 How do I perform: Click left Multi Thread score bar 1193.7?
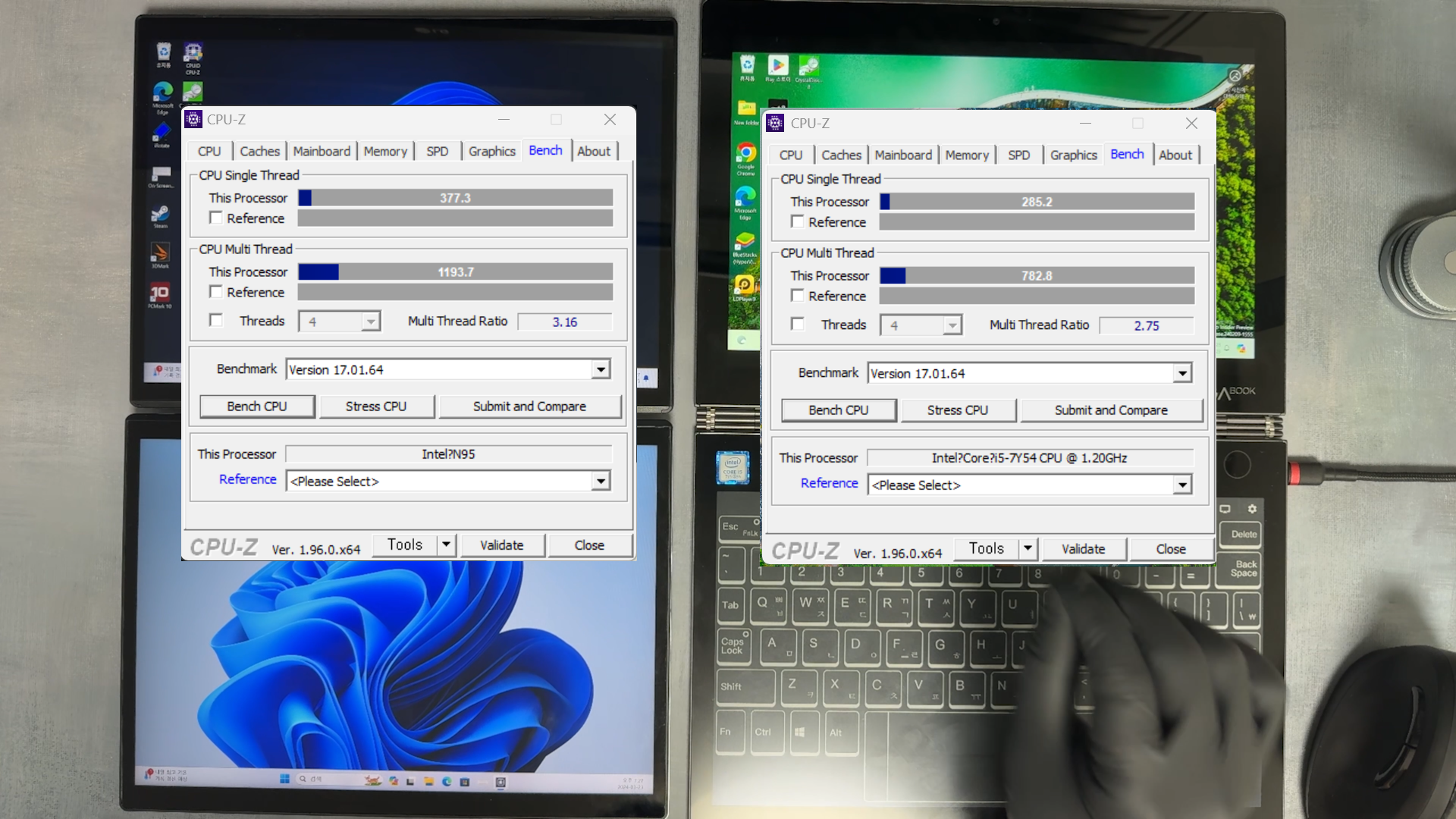pyautogui.click(x=455, y=272)
